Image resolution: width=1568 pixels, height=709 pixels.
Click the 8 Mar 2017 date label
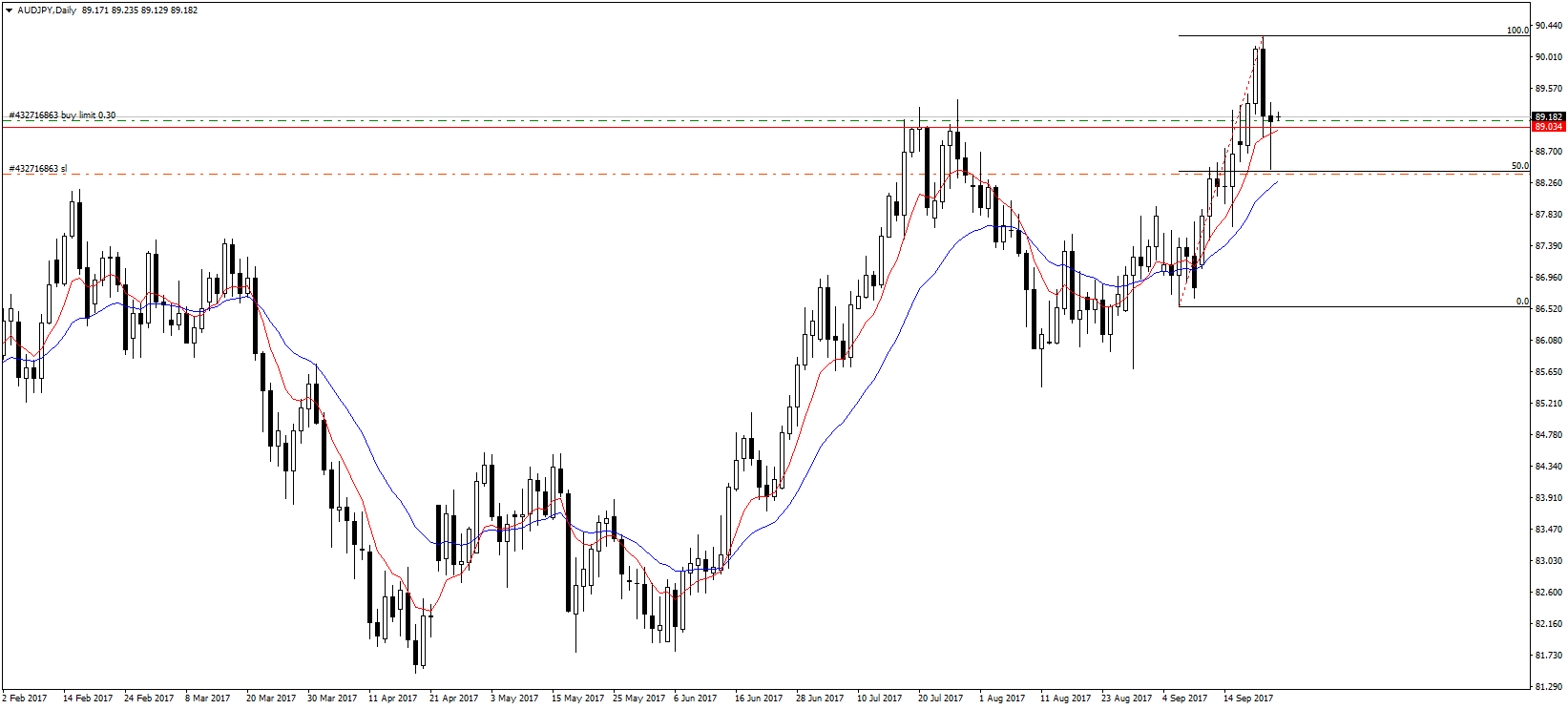pyautogui.click(x=208, y=699)
